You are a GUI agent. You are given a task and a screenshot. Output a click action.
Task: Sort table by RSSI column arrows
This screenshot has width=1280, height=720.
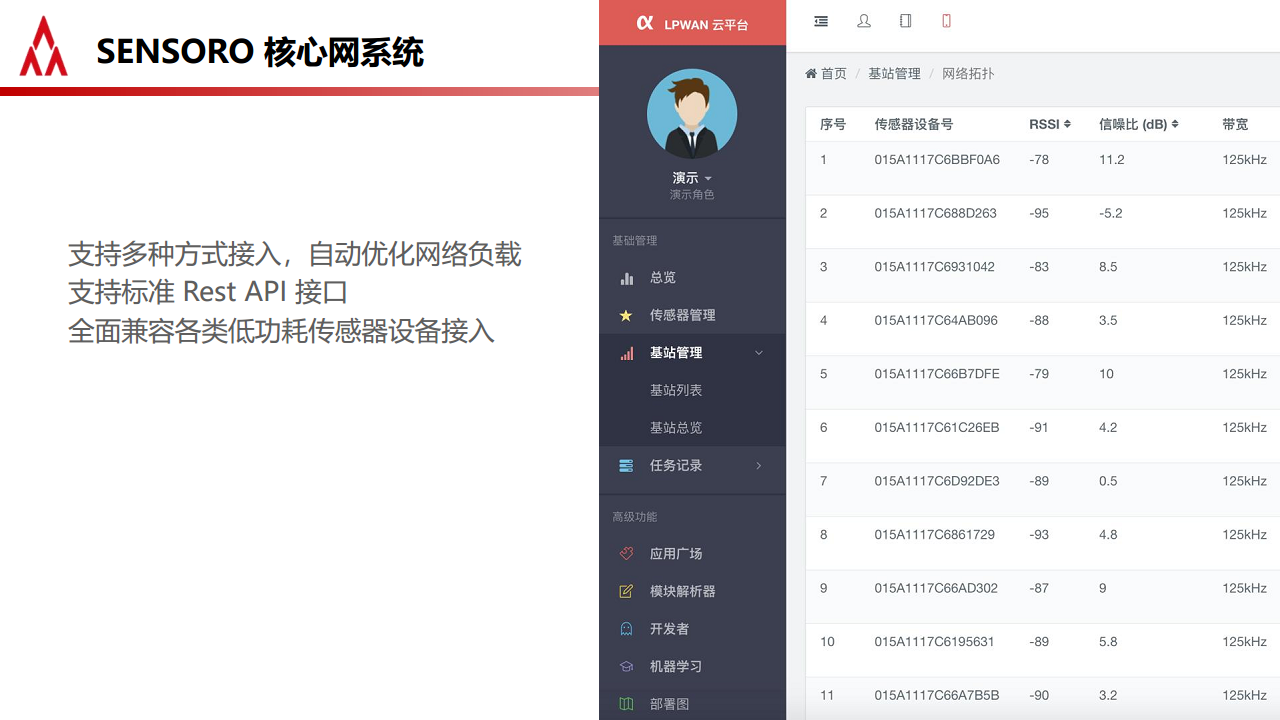click(x=1067, y=125)
